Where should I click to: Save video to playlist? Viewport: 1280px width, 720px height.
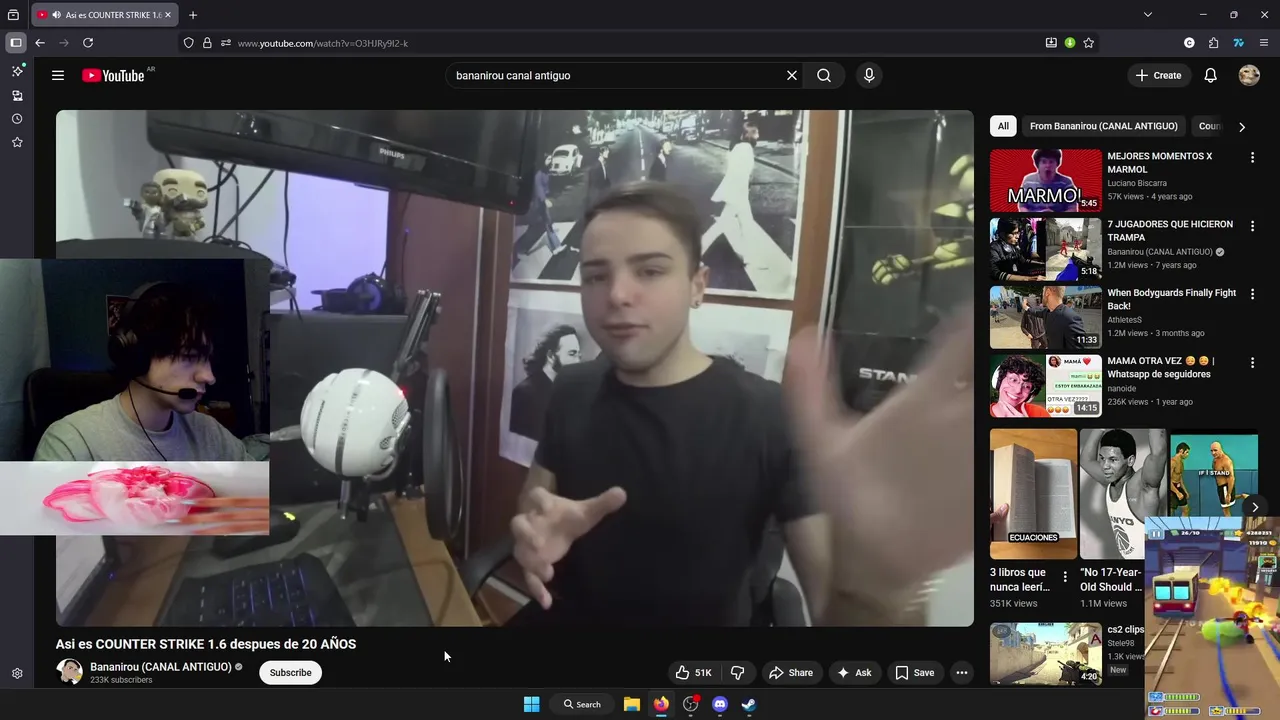tap(915, 673)
